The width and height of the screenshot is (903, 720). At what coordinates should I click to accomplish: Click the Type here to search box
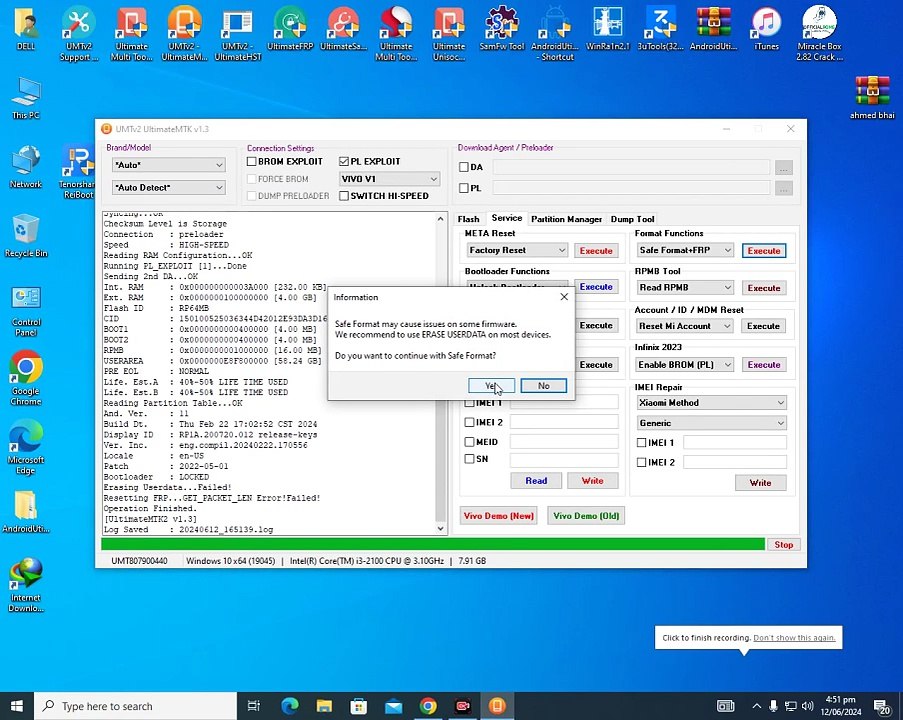point(136,706)
